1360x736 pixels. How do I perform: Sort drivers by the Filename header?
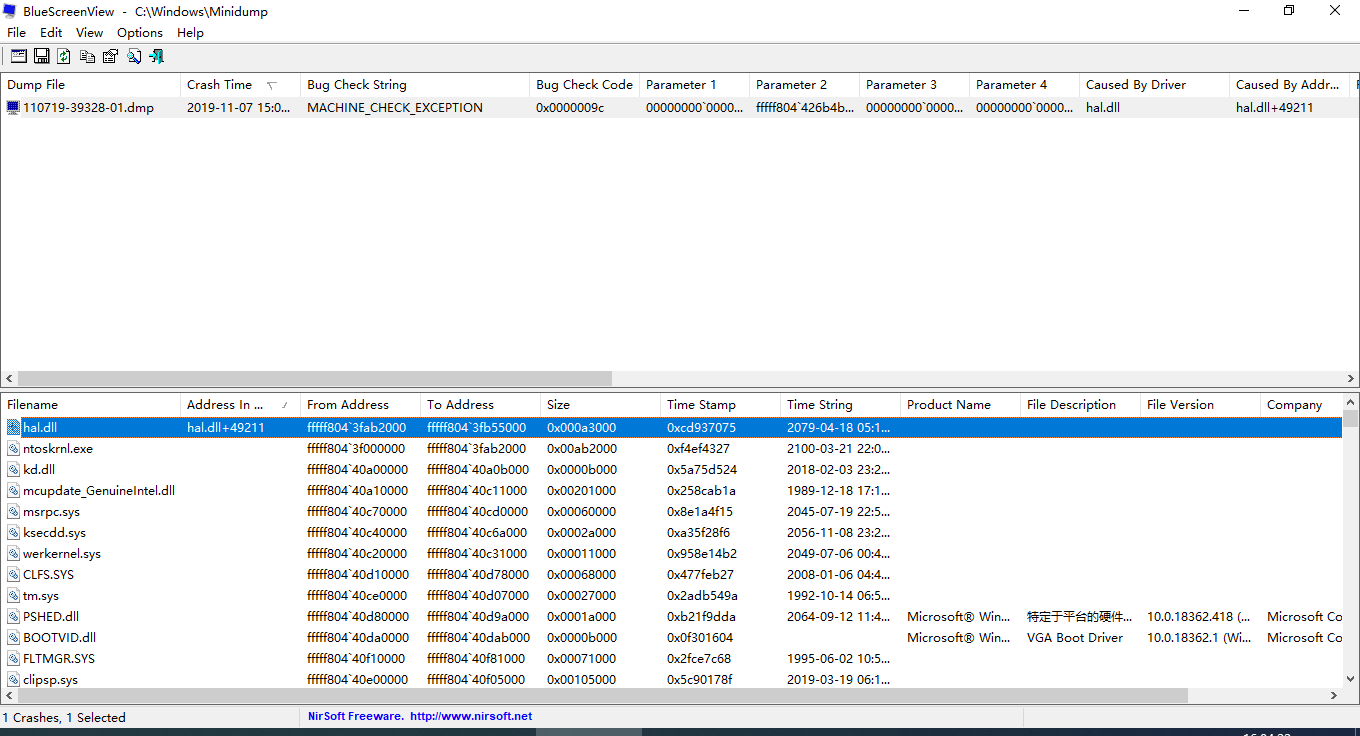pyautogui.click(x=90, y=405)
